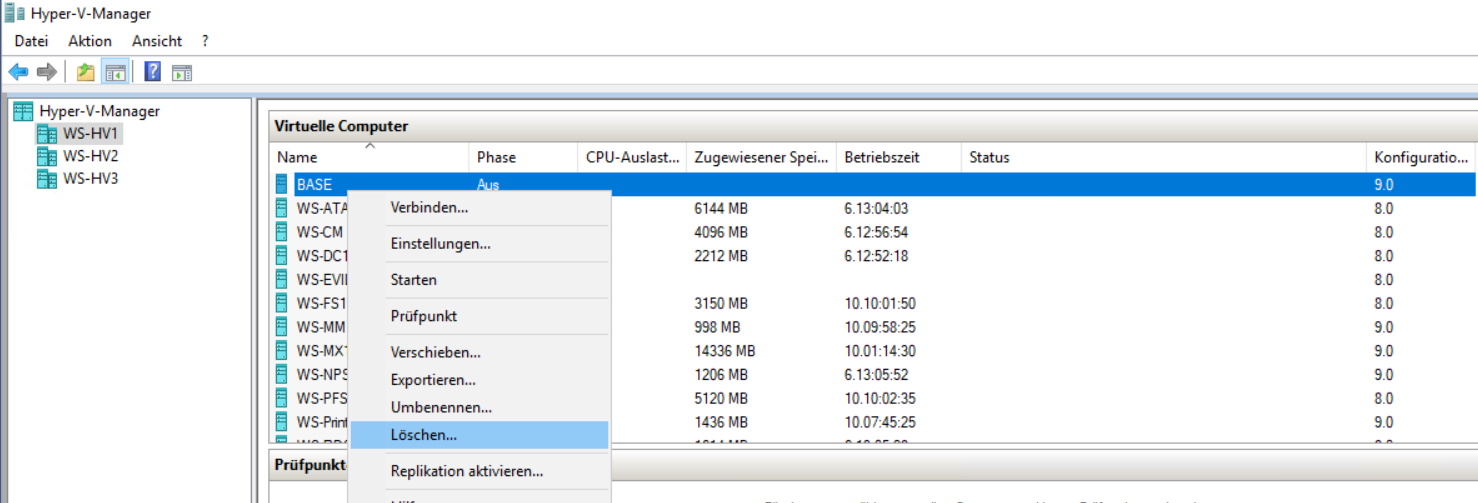This screenshot has width=1478, height=503.
Task: Click the gray Forward arrow in toolbar
Action: [x=46, y=72]
